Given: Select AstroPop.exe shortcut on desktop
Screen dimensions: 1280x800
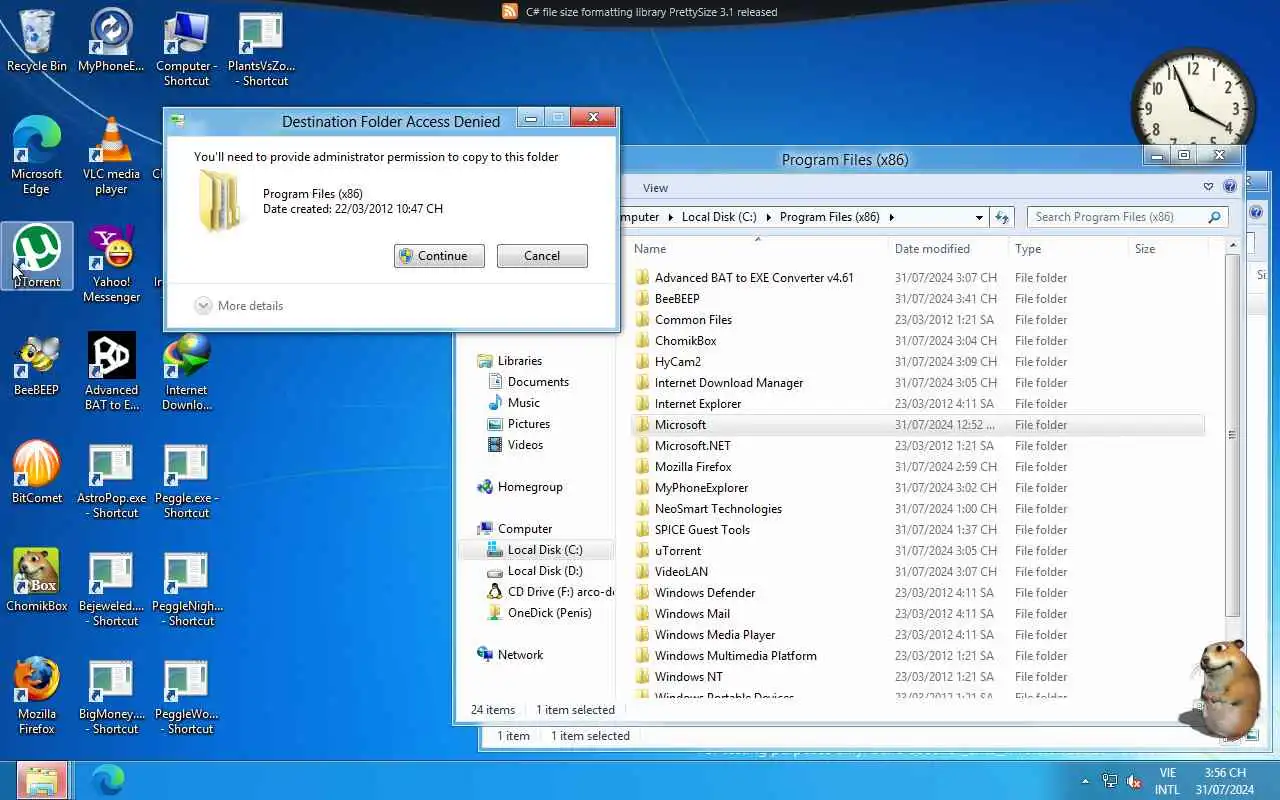Looking at the screenshot, I should click(111, 479).
